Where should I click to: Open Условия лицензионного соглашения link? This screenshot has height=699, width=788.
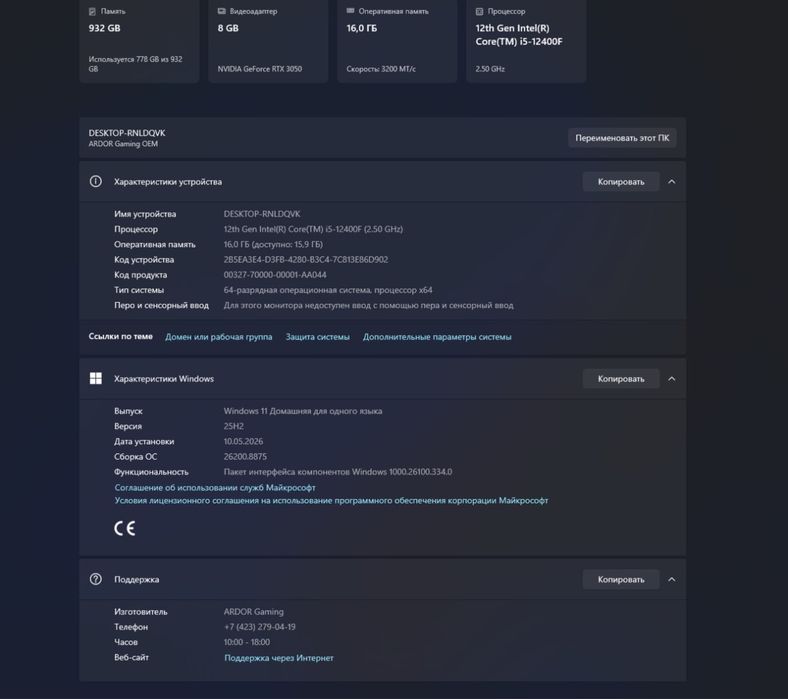[x=331, y=501]
